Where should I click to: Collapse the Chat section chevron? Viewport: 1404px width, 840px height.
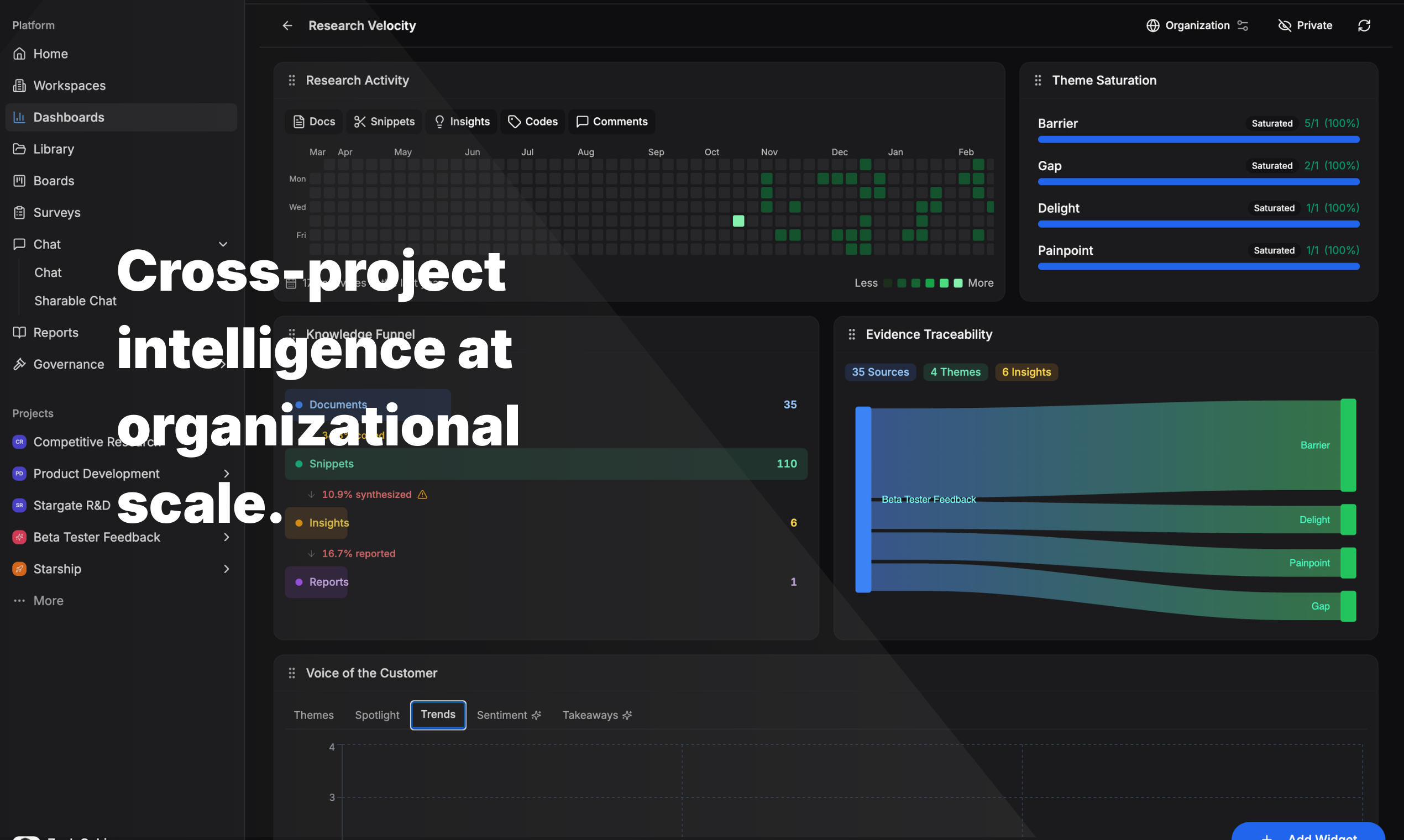click(x=223, y=244)
